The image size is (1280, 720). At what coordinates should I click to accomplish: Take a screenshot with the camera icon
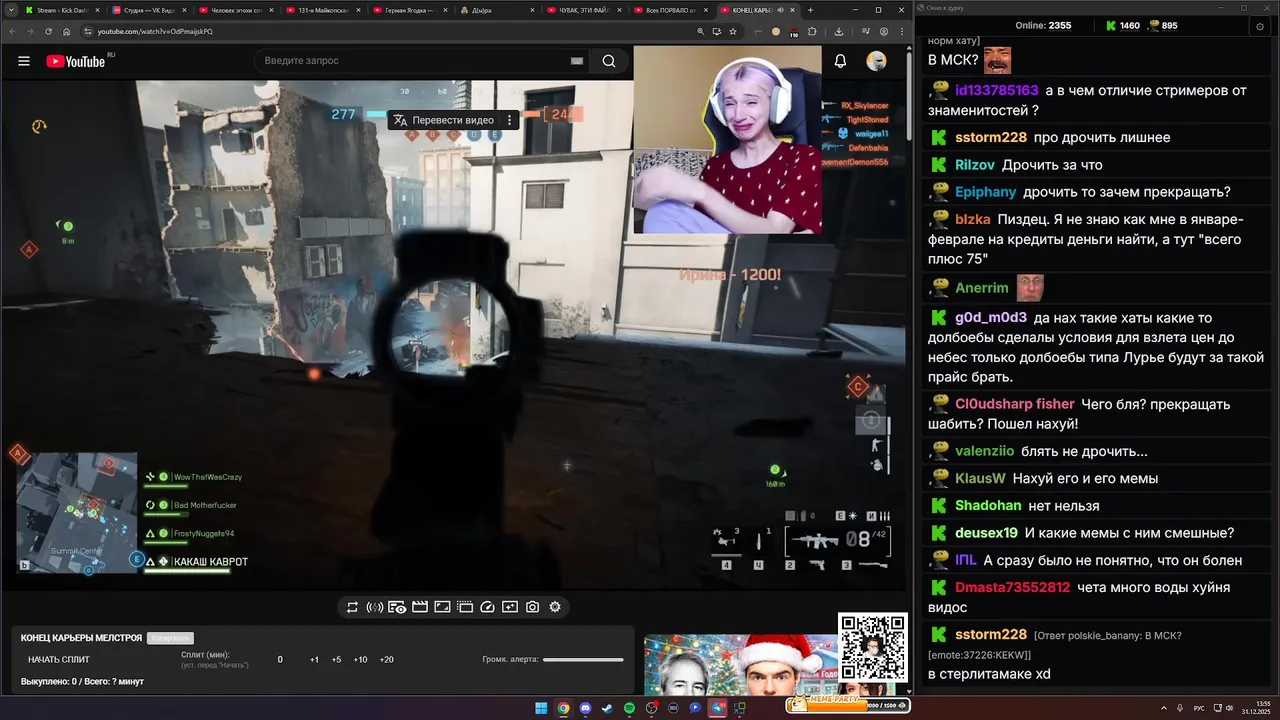coord(532,607)
